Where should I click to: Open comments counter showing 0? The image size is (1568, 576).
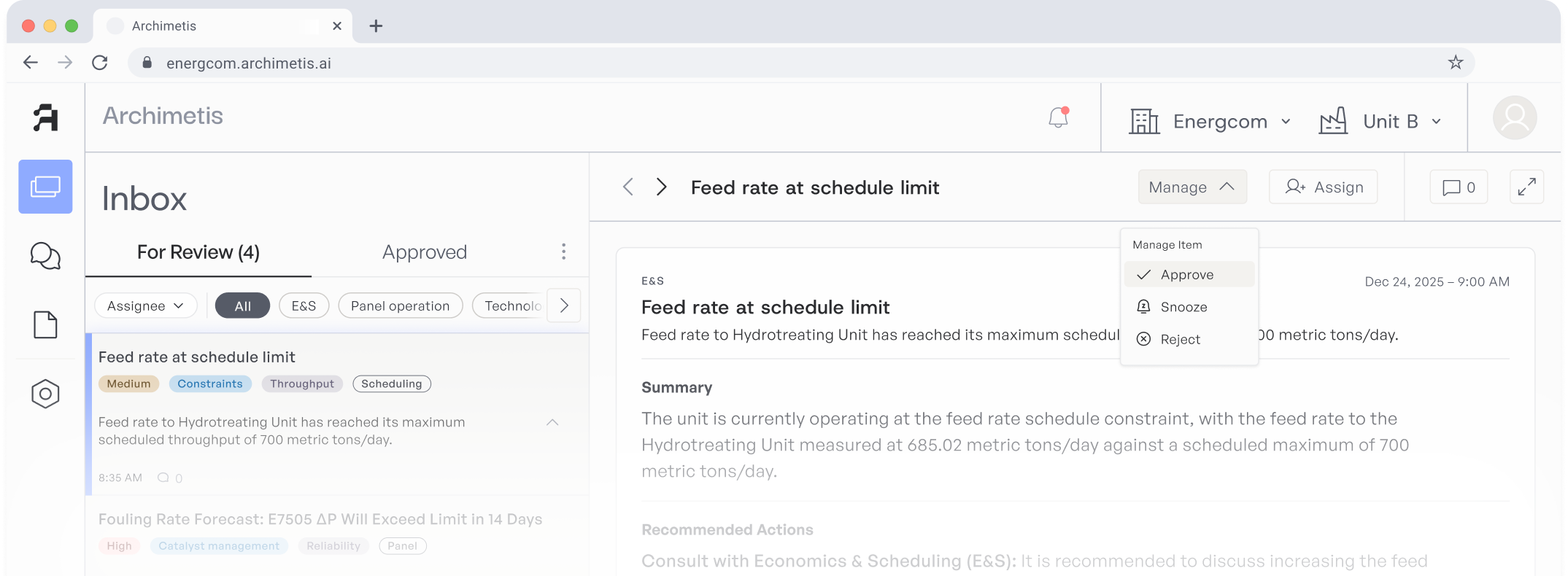pyautogui.click(x=1459, y=187)
